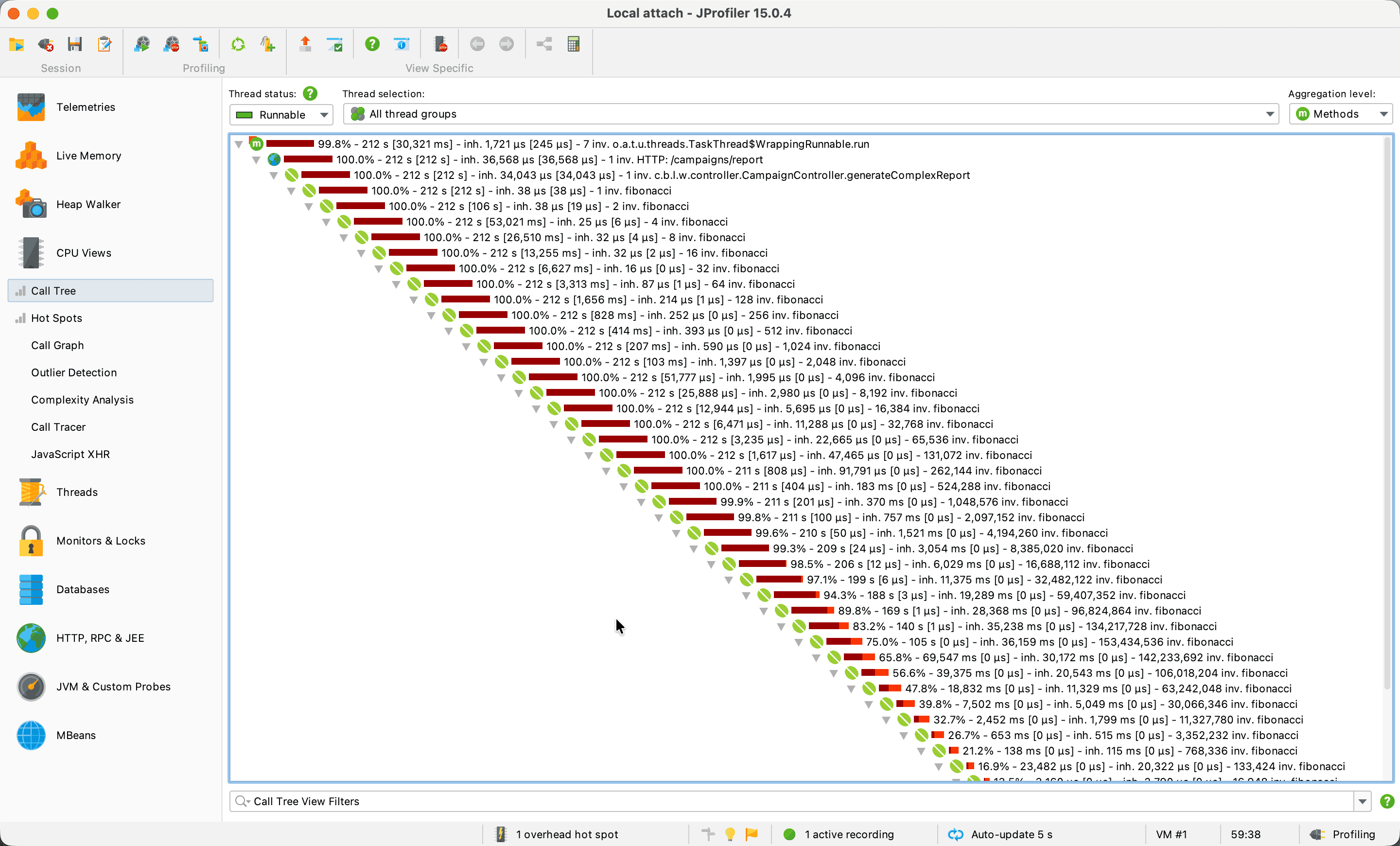Open the Thread status Runnable dropdown
1400x846 pixels.
click(281, 115)
